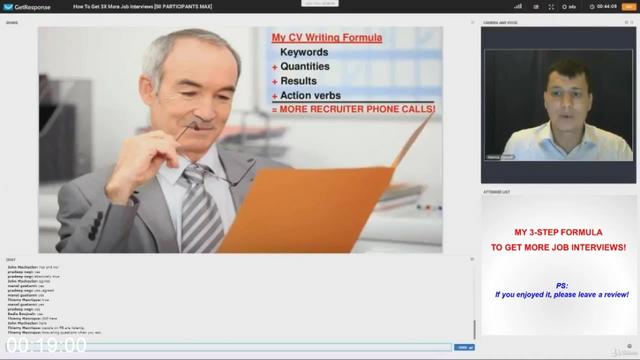Click the orange folder in shared slide
This screenshot has width=640, height=360.
[306, 209]
